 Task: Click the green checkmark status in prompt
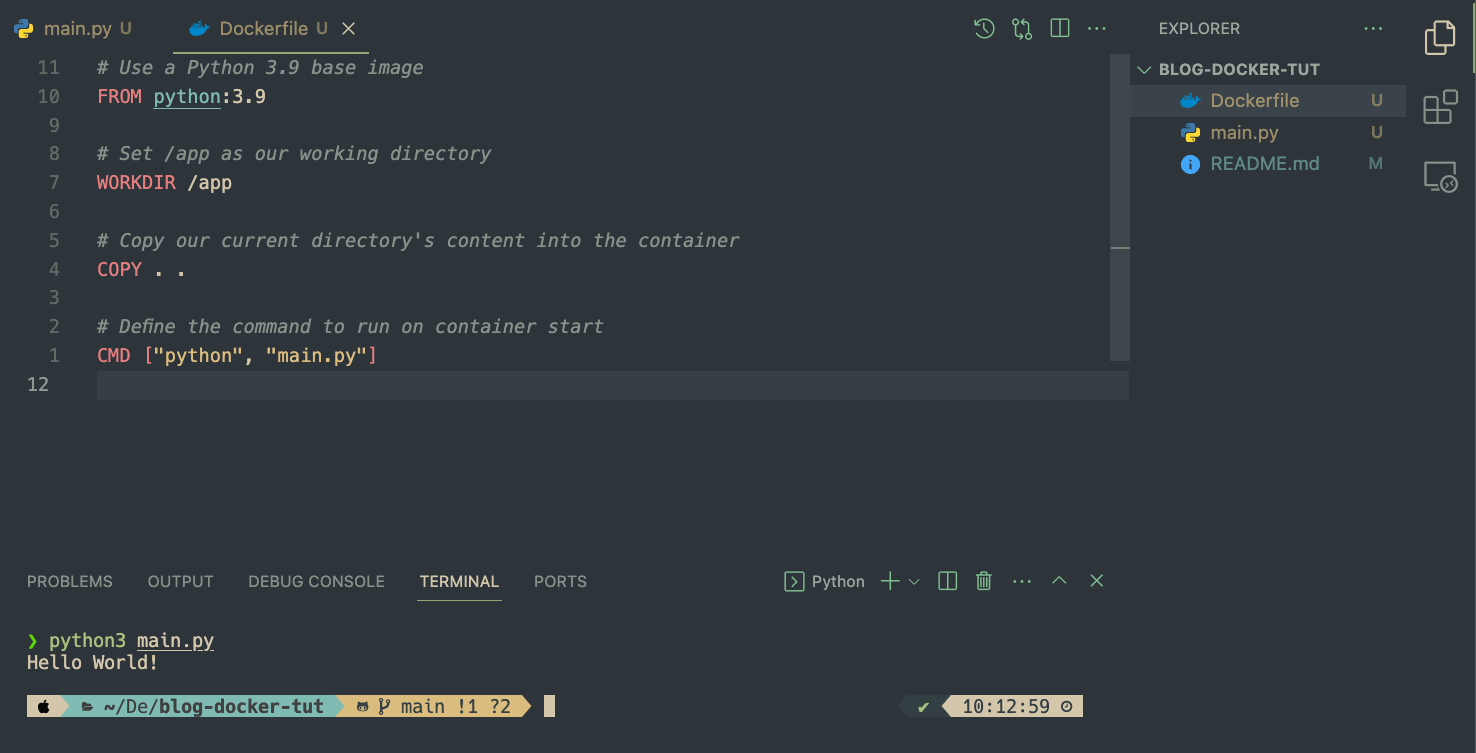click(x=923, y=708)
